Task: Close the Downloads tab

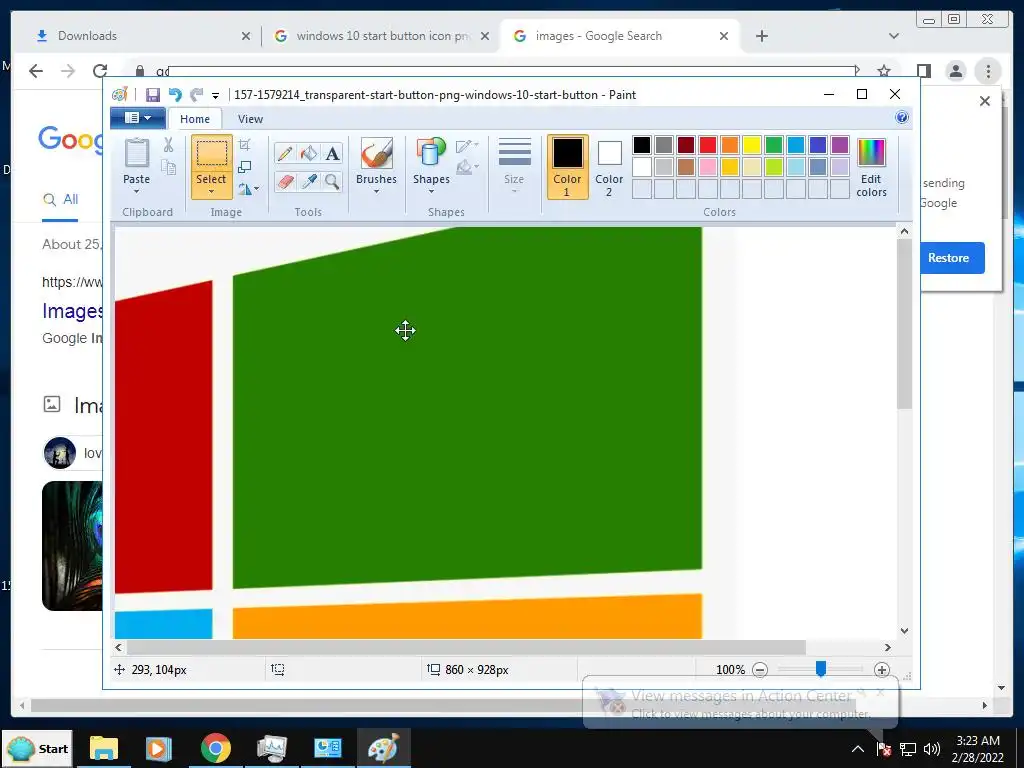Action: tap(246, 36)
